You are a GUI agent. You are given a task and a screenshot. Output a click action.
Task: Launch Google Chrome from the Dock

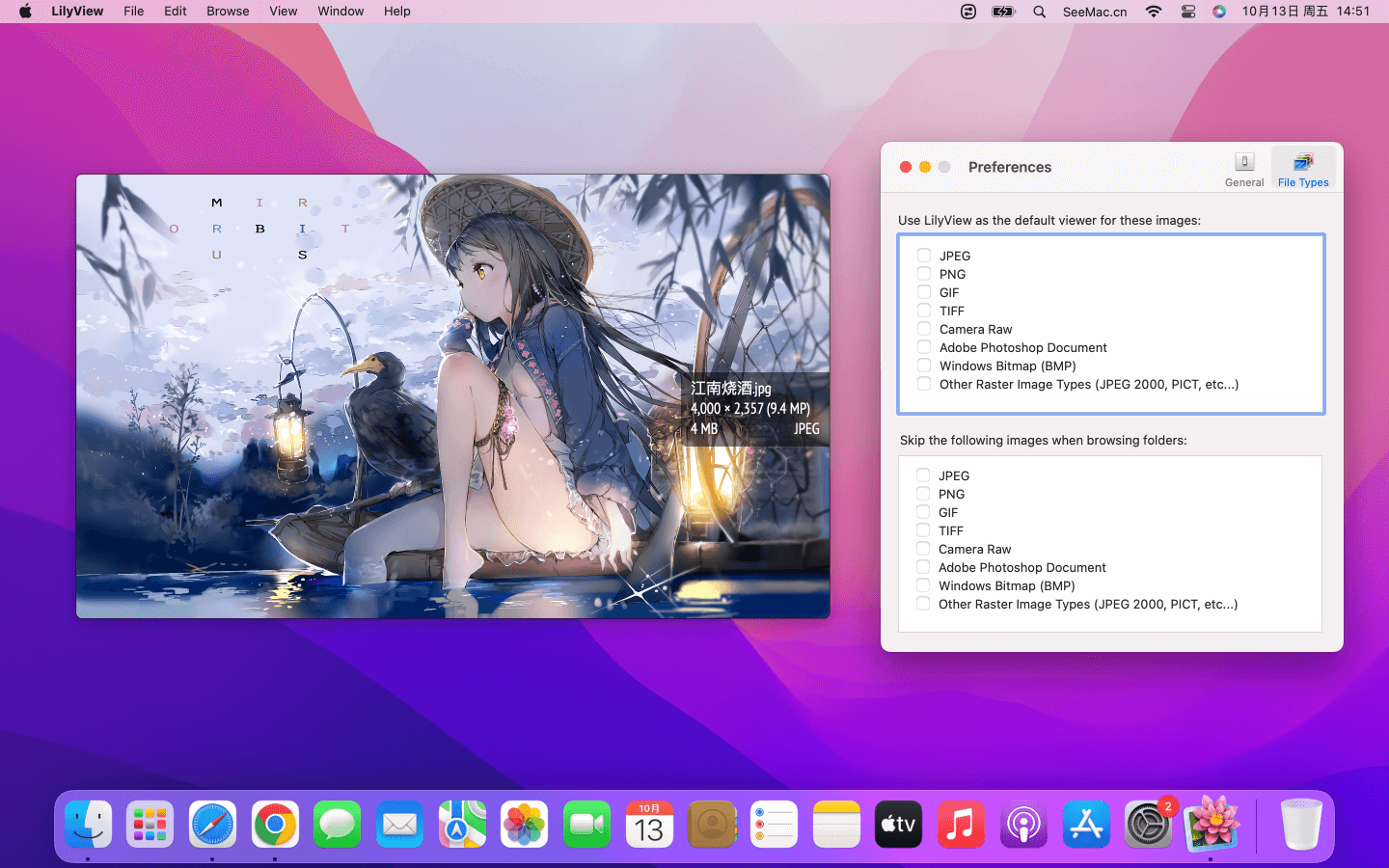[x=275, y=825]
